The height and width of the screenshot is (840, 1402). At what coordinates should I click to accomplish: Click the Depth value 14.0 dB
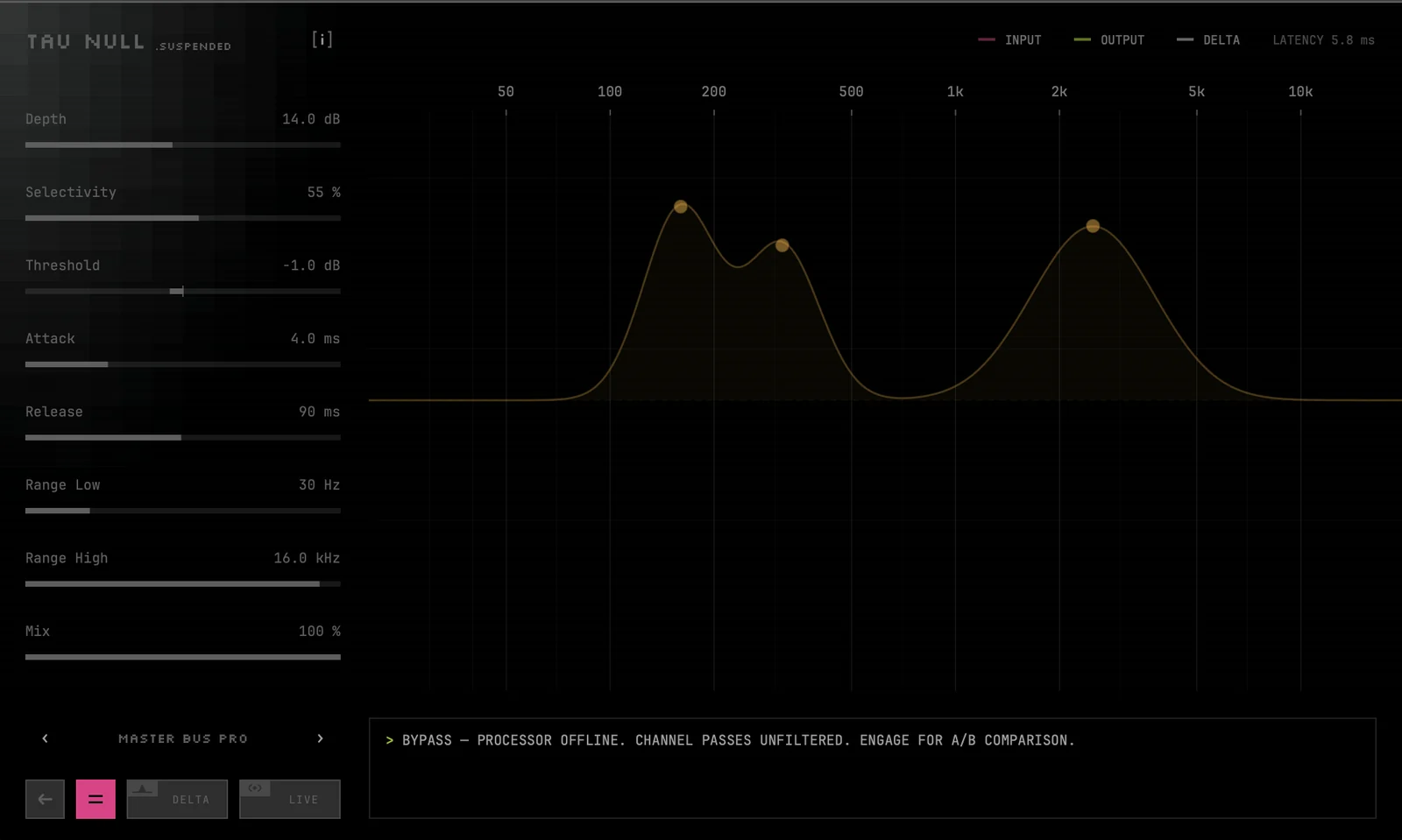(311, 119)
